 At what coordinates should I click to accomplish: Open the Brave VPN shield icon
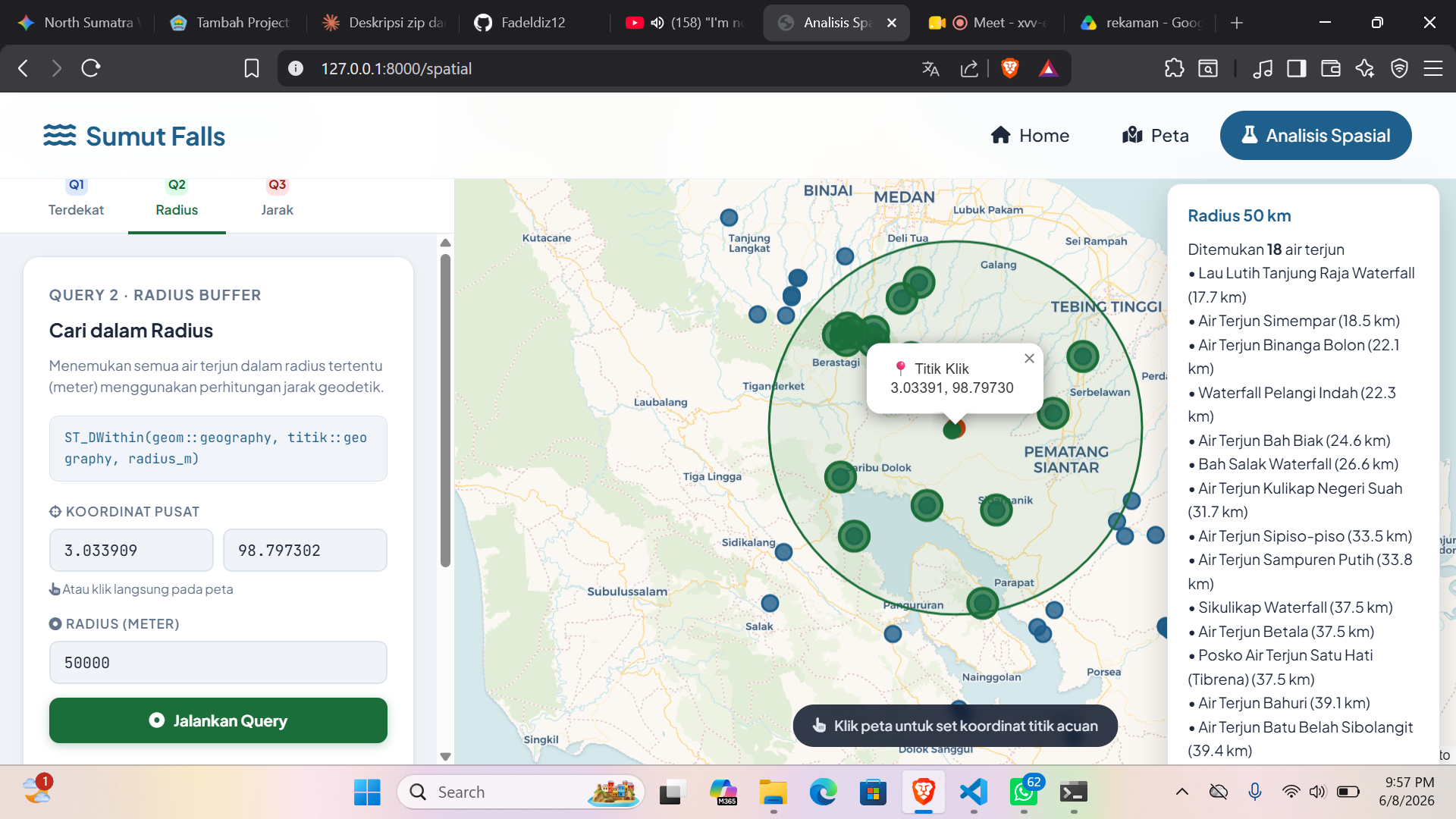point(1399,68)
